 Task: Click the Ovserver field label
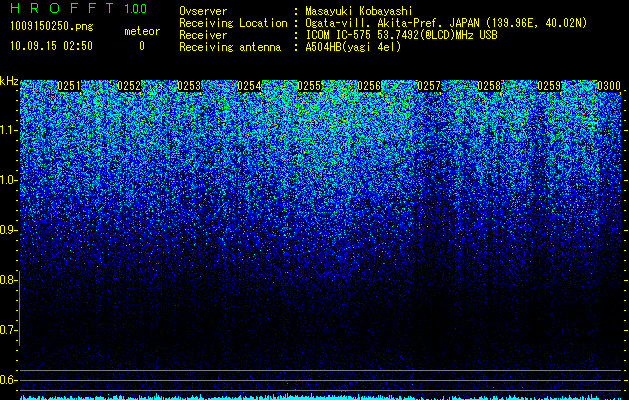[203, 11]
